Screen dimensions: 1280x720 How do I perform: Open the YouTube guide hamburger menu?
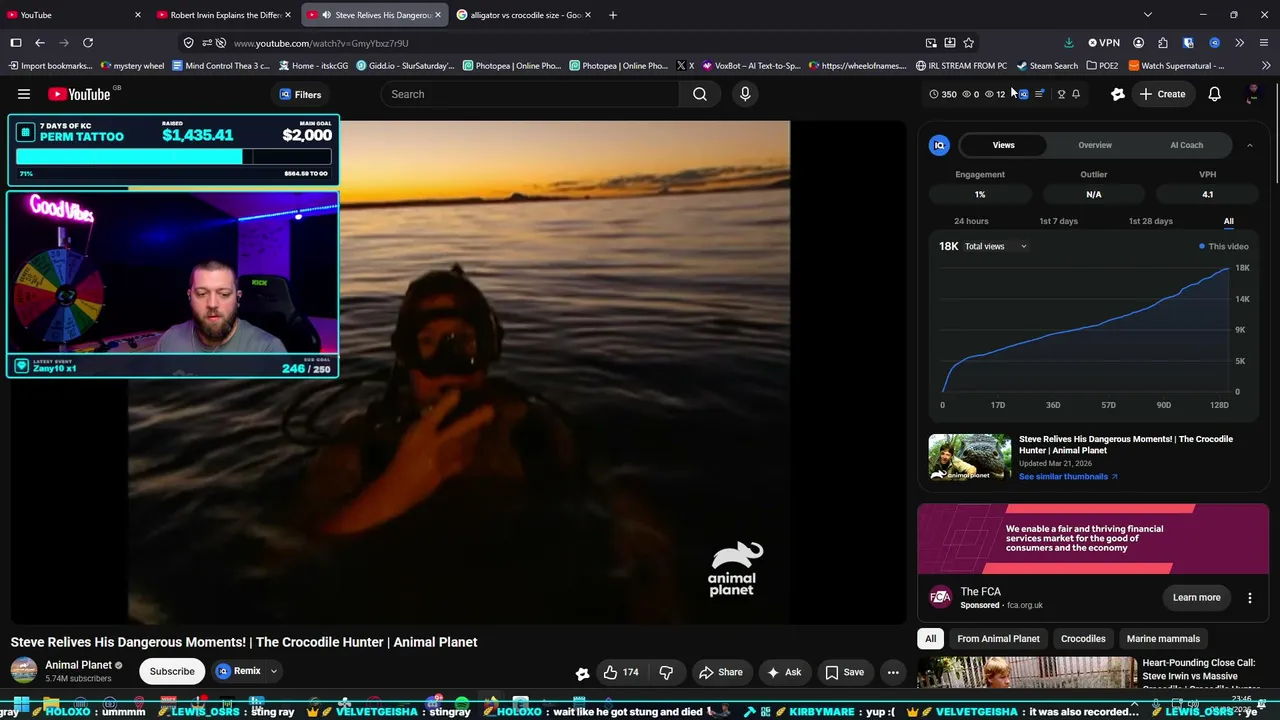[24, 94]
